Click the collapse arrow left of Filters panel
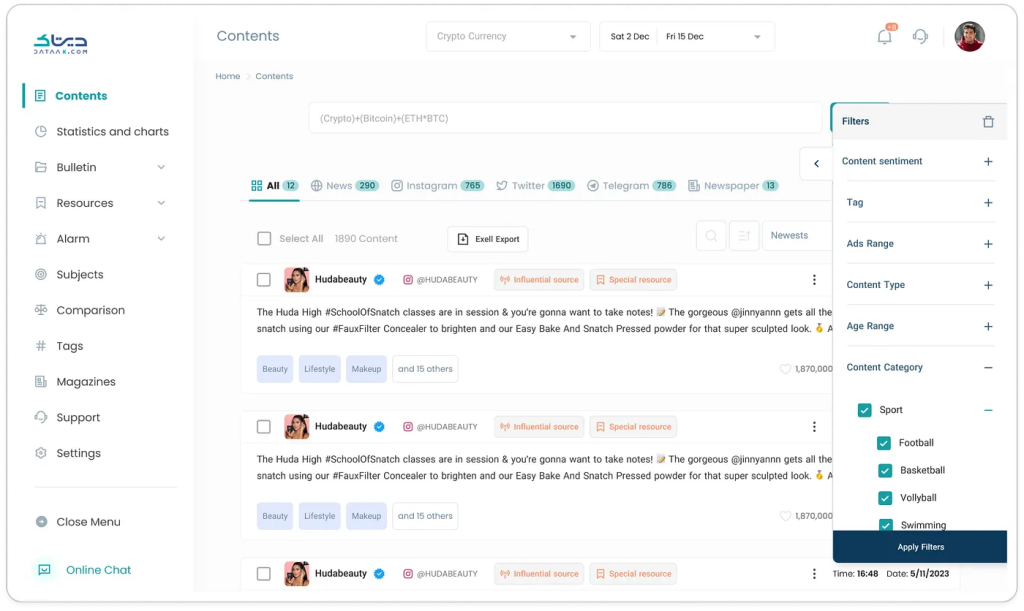The image size is (1024, 611). tap(816, 164)
